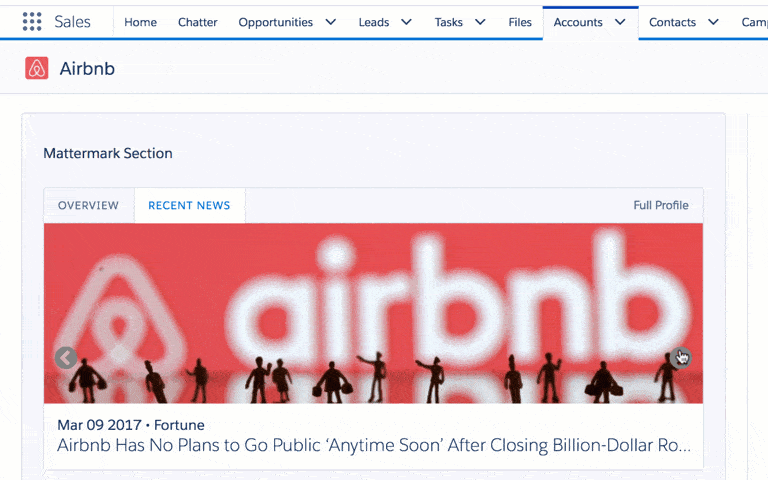The image size is (768, 480).
Task: Switch to the Contacts tab
Action: (x=672, y=22)
